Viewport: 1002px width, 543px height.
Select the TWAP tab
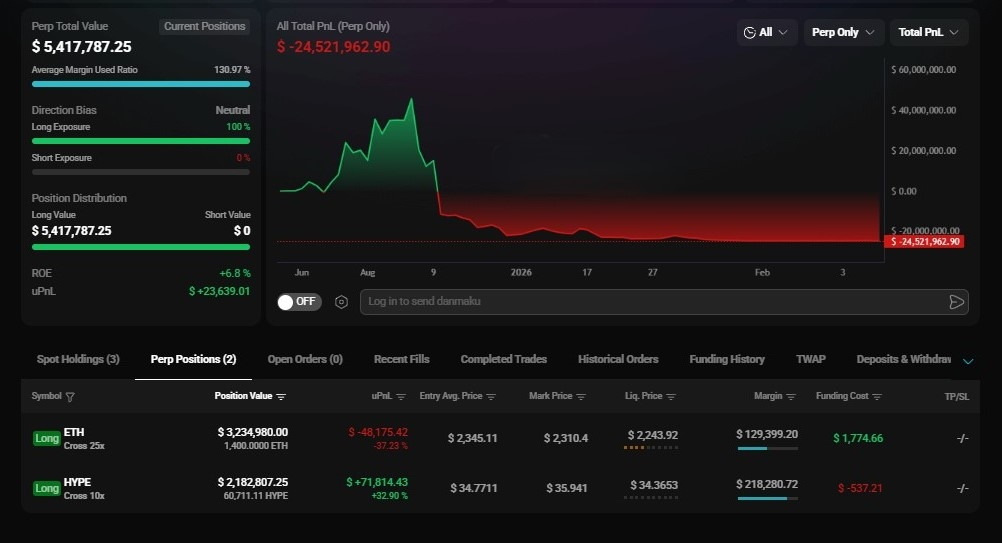pyautogui.click(x=810, y=359)
